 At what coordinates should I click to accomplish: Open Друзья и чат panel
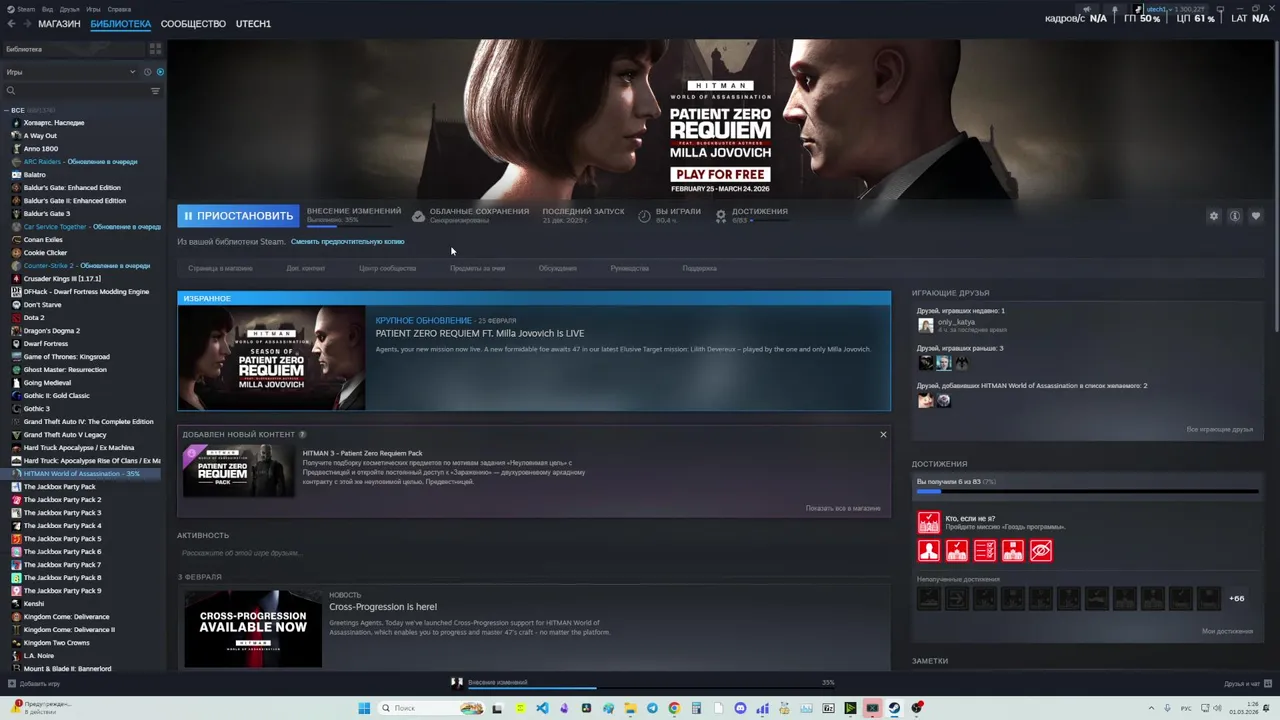click(x=1247, y=684)
